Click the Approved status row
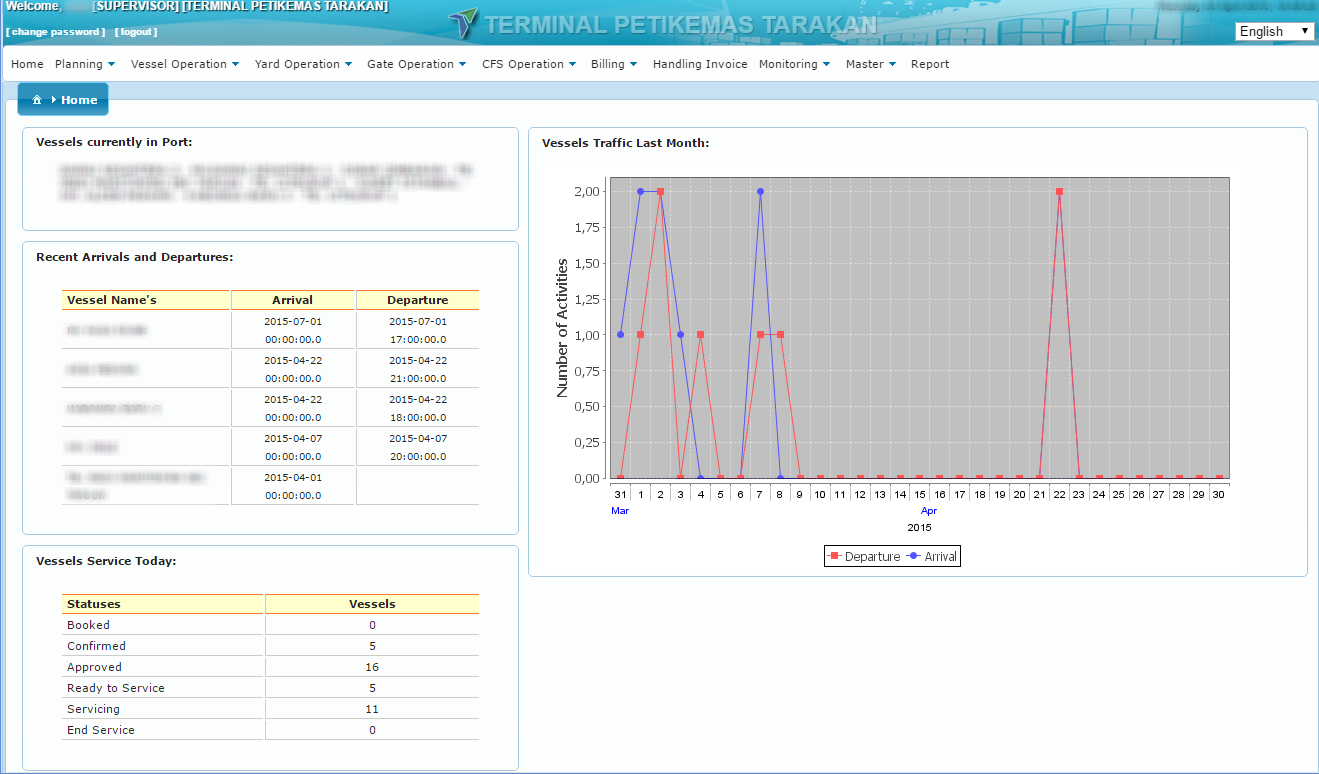This screenshot has width=1319, height=774. coord(270,667)
